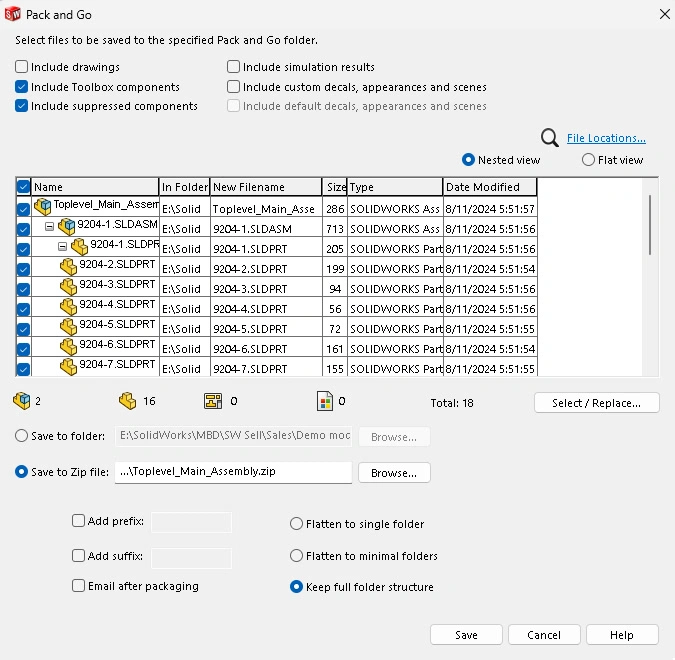
Task: Uncheck the 9204-5.SLDPRT row checkbox
Action: (23, 329)
